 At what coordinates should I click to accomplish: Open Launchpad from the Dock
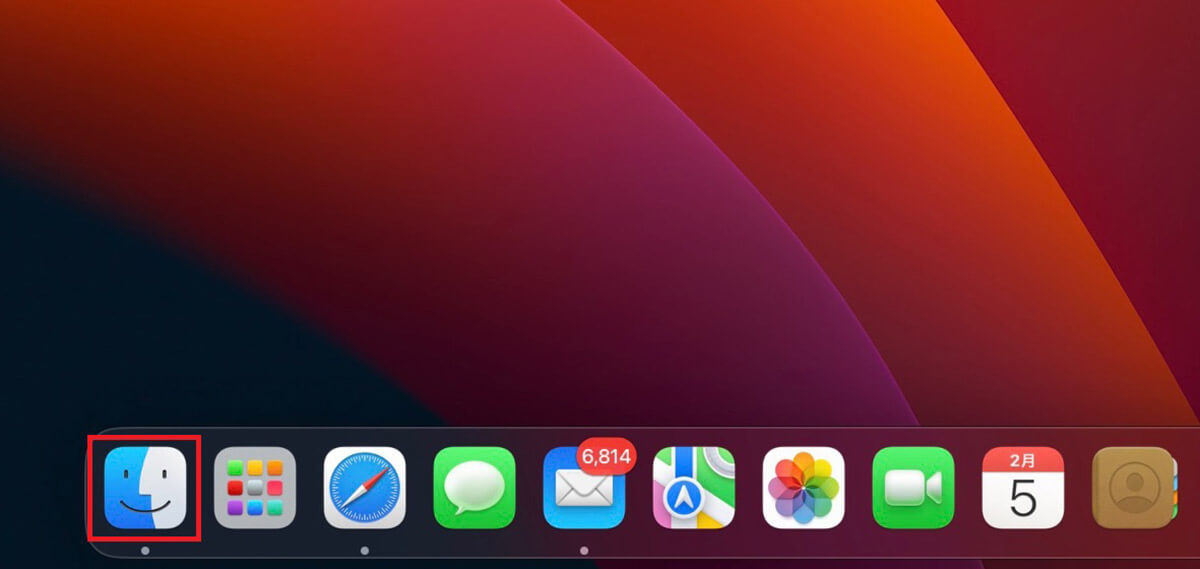[255, 487]
